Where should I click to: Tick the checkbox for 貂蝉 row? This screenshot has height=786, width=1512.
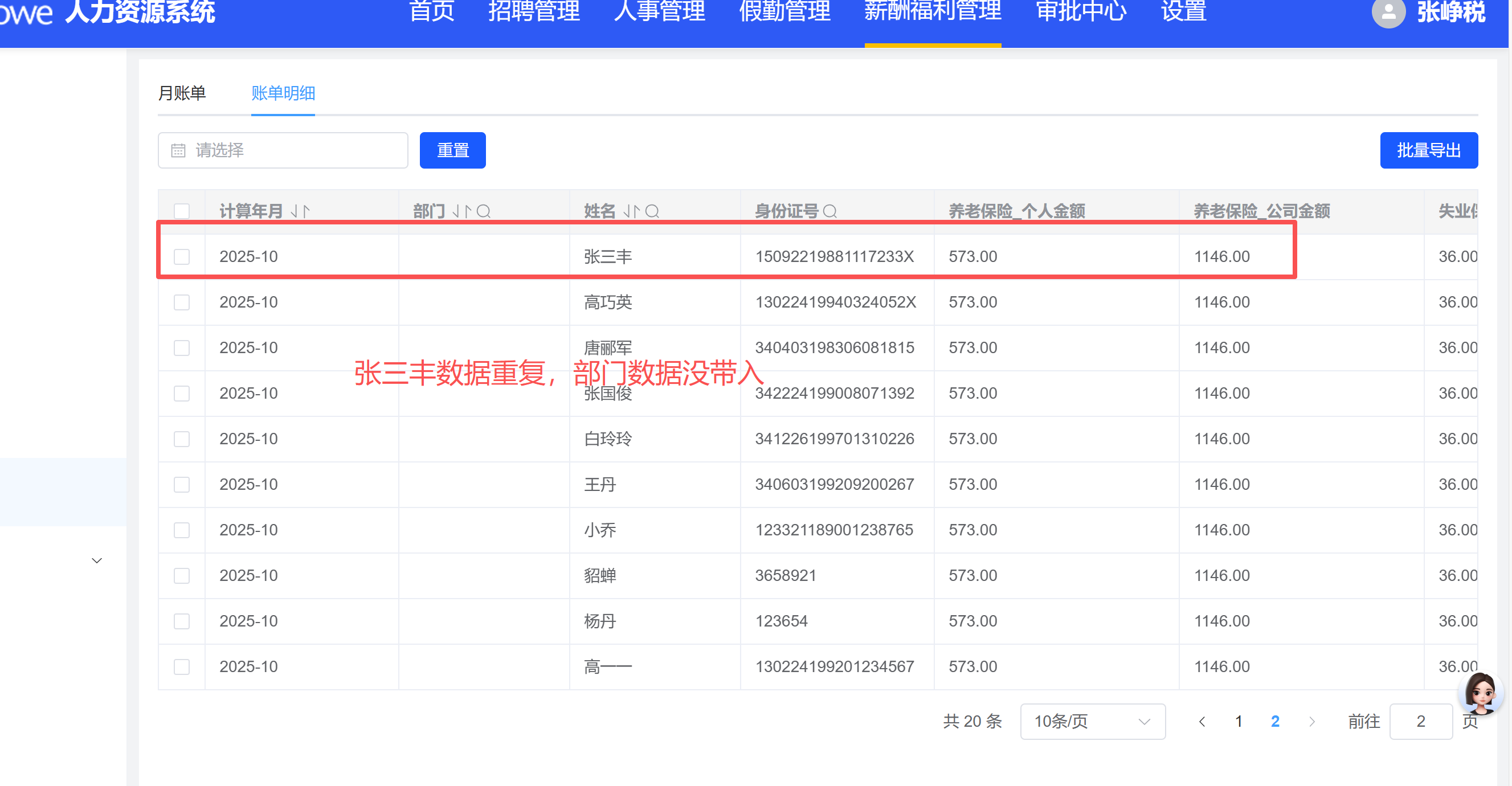pos(182,575)
